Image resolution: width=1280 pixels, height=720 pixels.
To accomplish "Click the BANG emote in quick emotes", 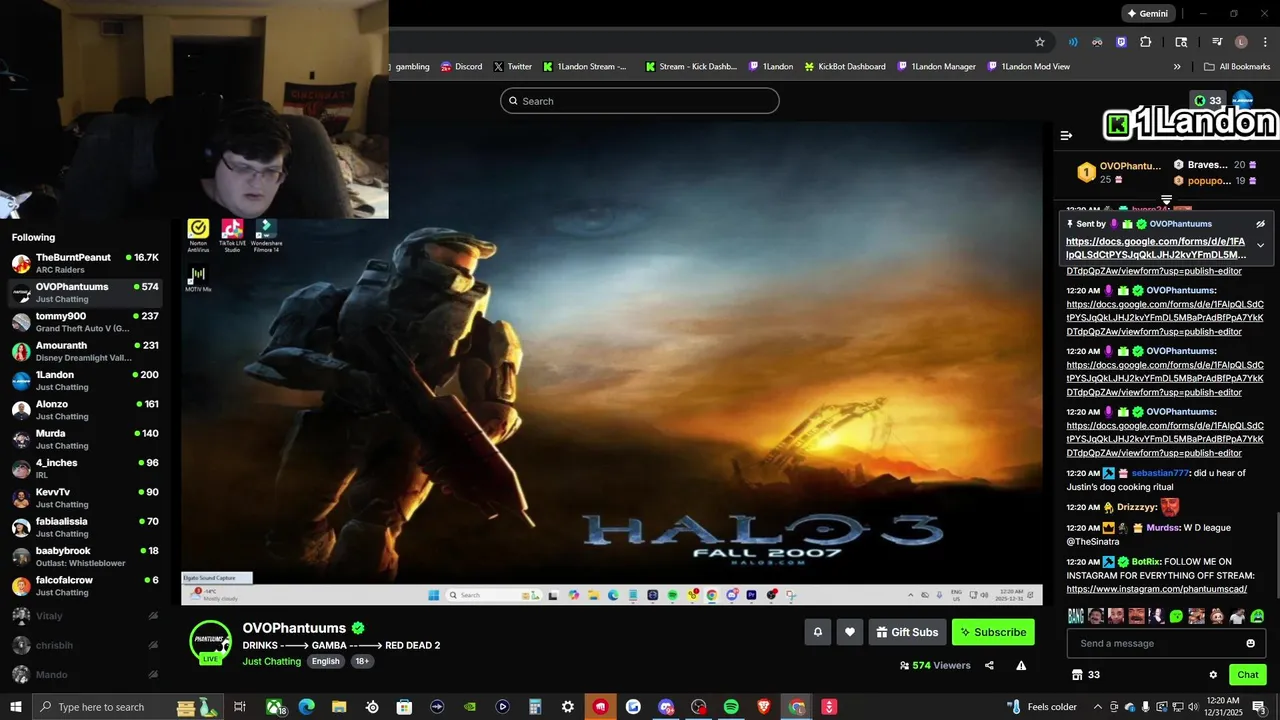I will point(1075,616).
